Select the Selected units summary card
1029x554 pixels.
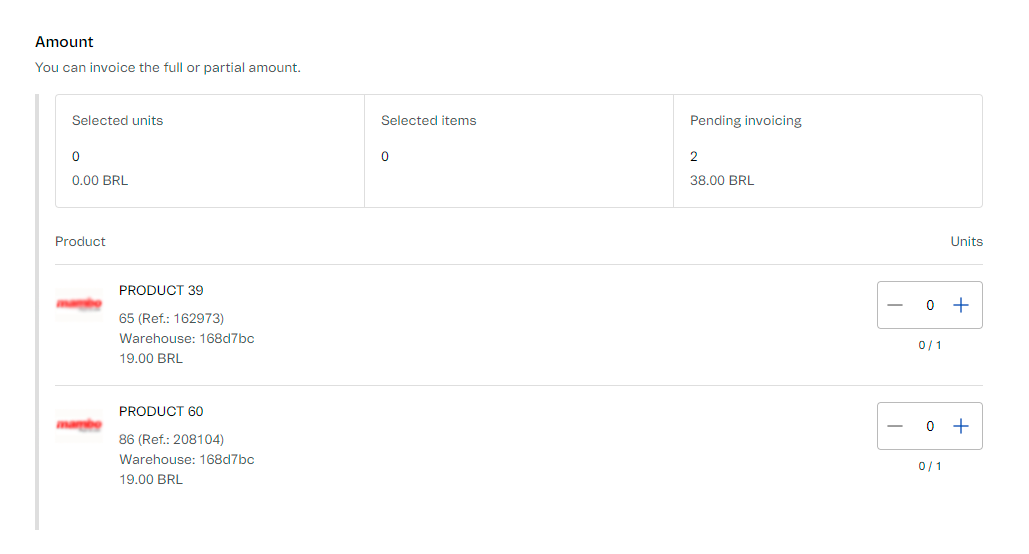[210, 151]
